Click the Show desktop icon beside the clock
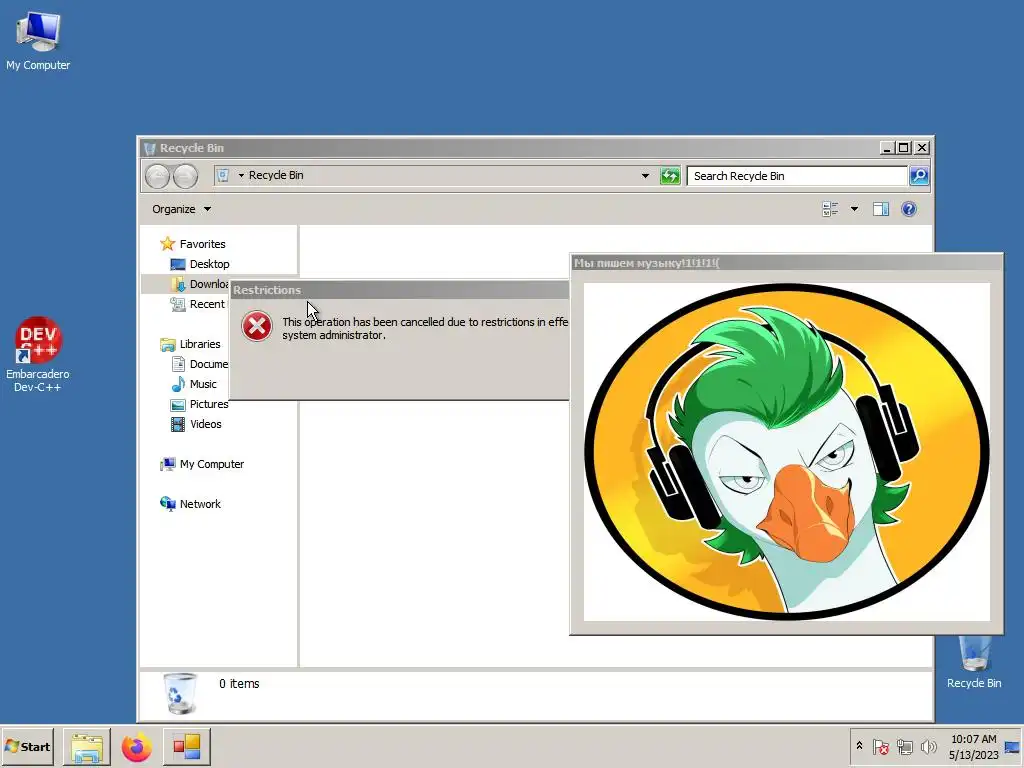Image resolution: width=1024 pixels, height=768 pixels. click(1012, 746)
